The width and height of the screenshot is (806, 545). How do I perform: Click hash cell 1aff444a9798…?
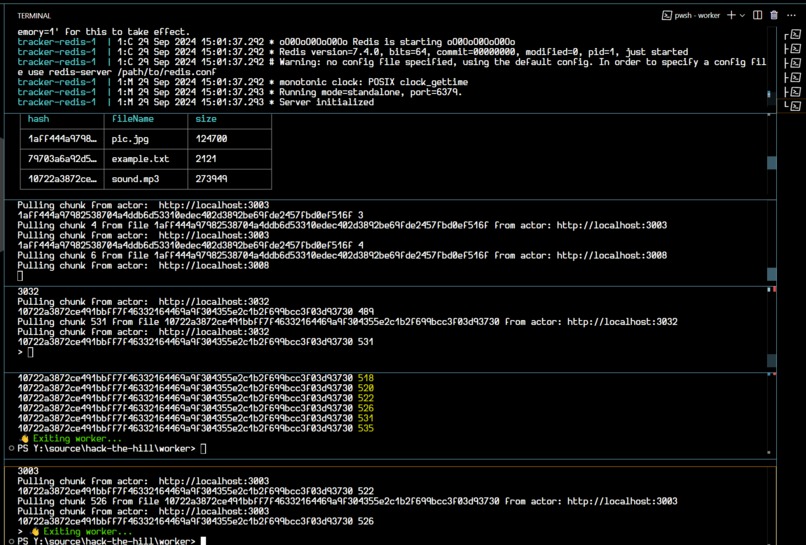[62, 139]
